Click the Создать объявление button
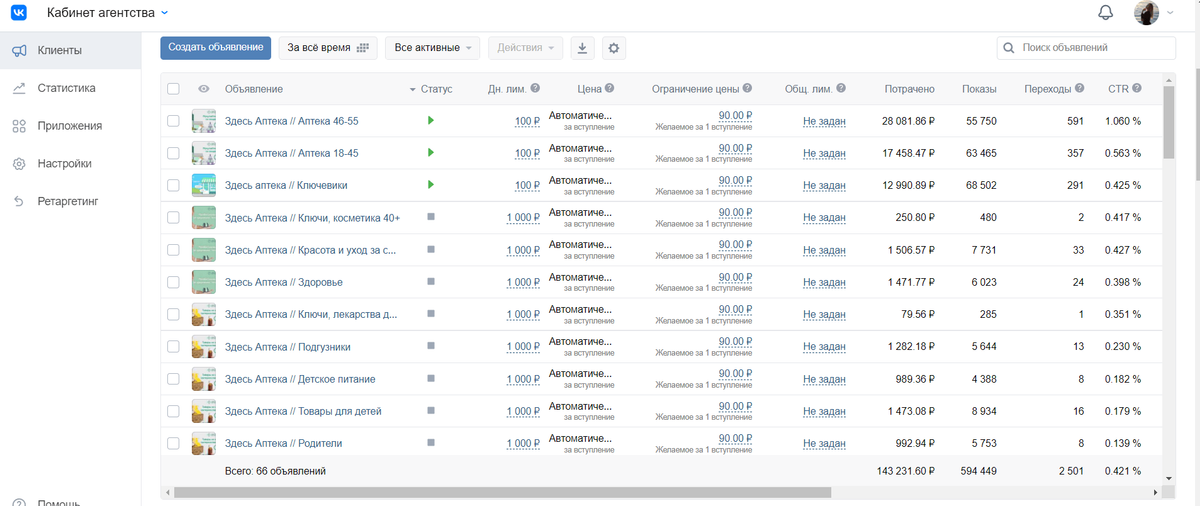 [x=216, y=47]
